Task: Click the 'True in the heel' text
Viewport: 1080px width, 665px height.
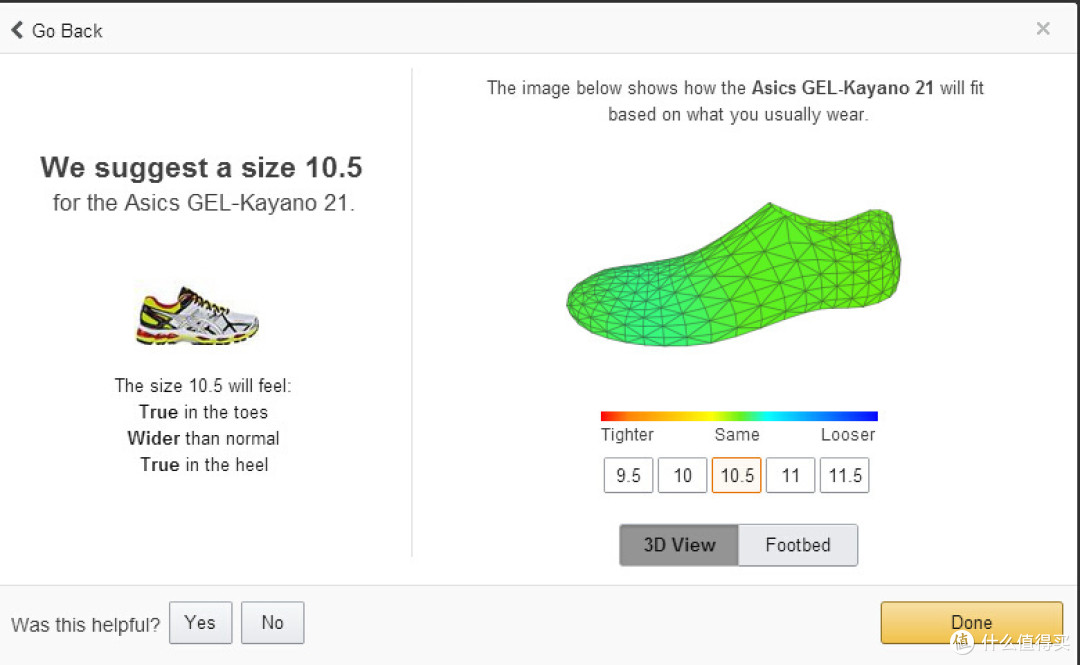Action: tap(204, 464)
